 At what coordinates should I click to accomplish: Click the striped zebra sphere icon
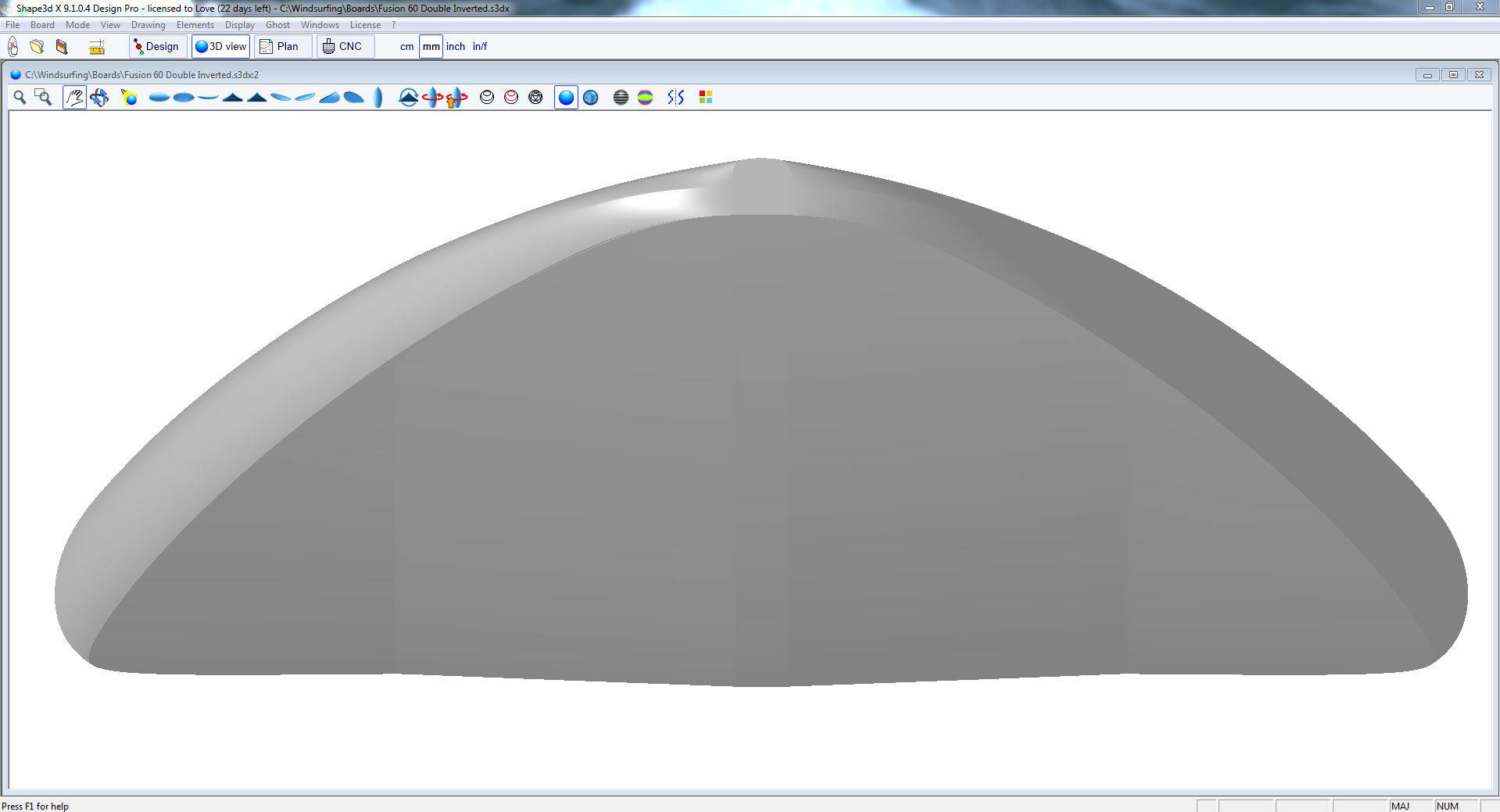click(621, 98)
